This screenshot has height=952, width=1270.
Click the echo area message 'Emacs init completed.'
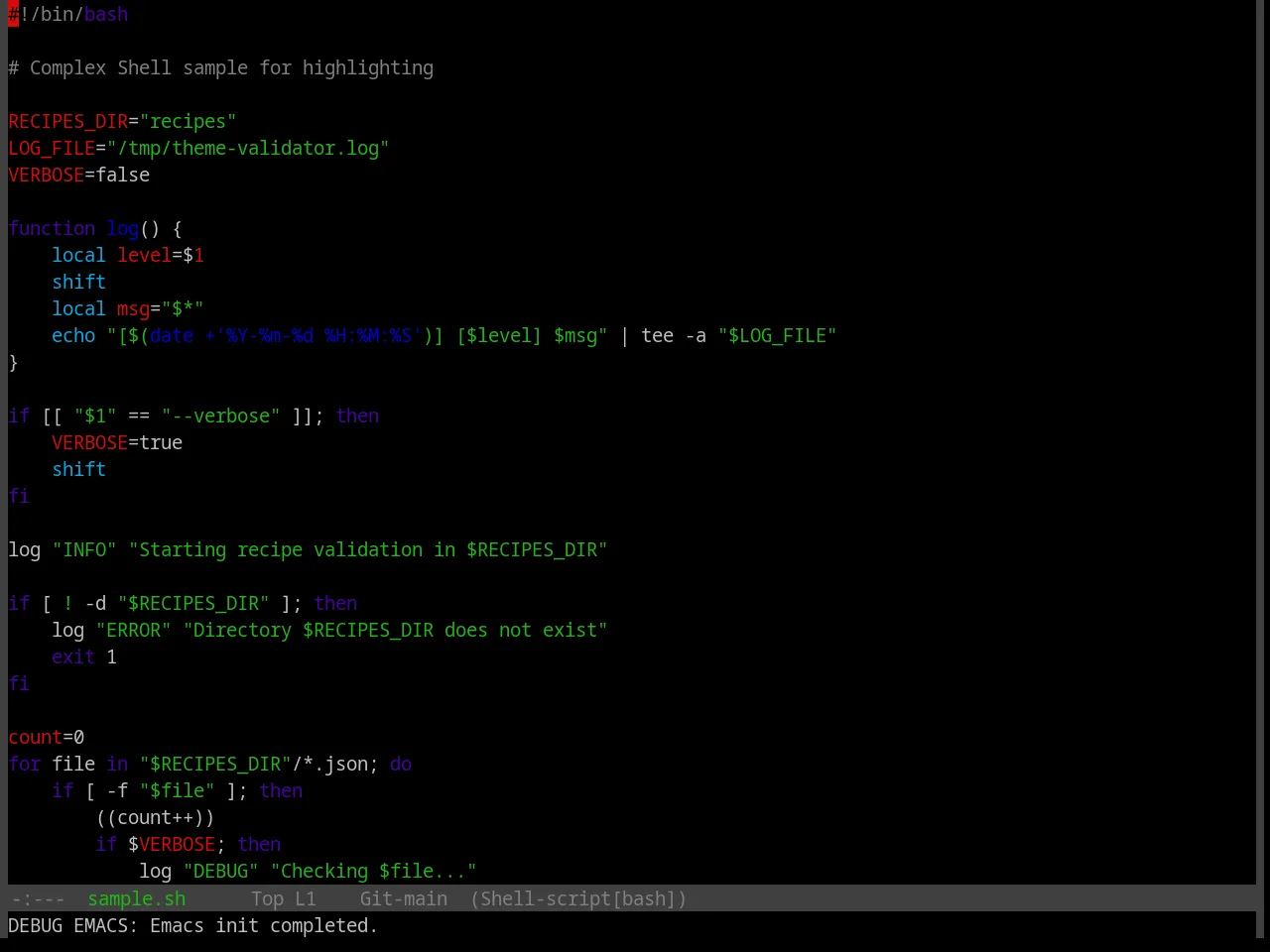point(264,925)
